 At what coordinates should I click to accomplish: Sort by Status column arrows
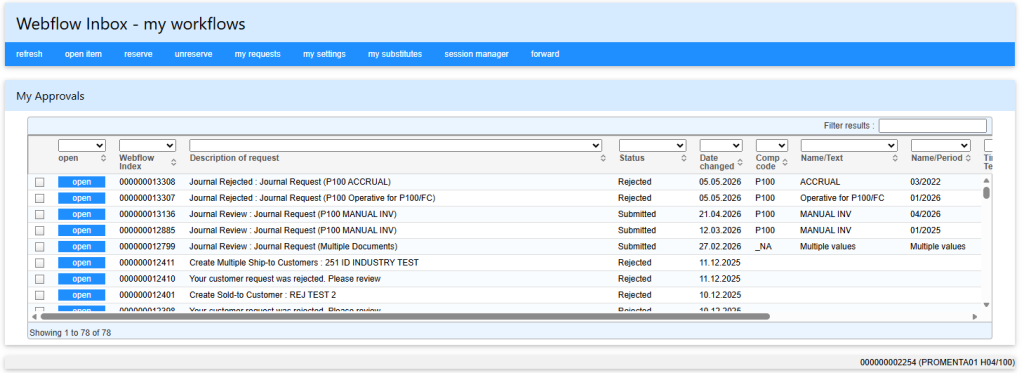tap(683, 158)
